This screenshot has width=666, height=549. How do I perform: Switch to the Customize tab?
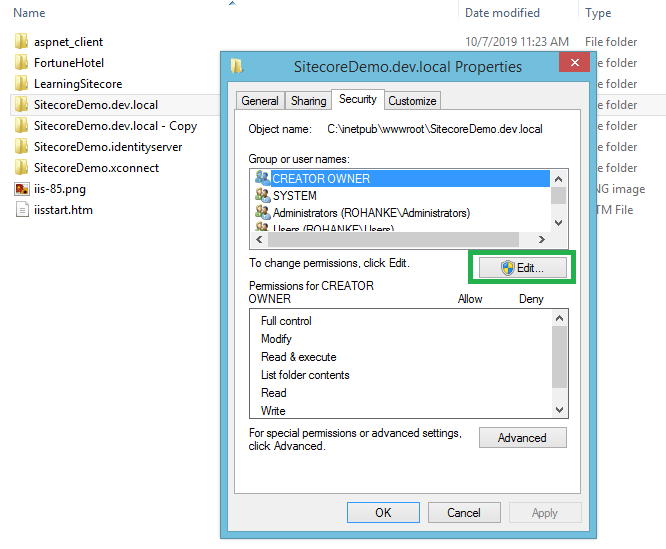pyautogui.click(x=412, y=101)
